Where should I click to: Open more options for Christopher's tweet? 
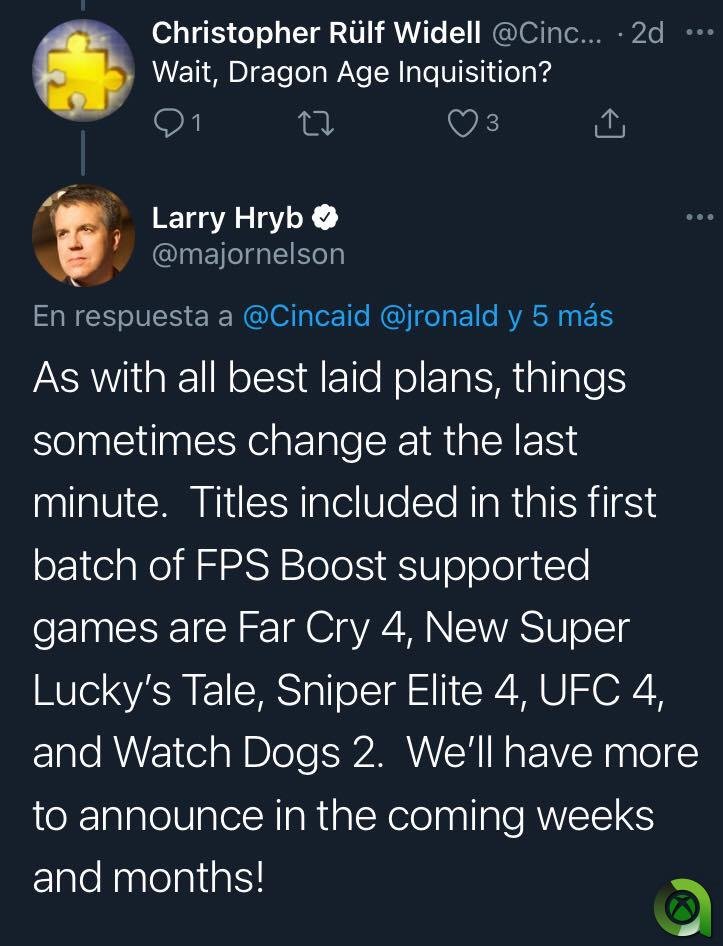(700, 31)
